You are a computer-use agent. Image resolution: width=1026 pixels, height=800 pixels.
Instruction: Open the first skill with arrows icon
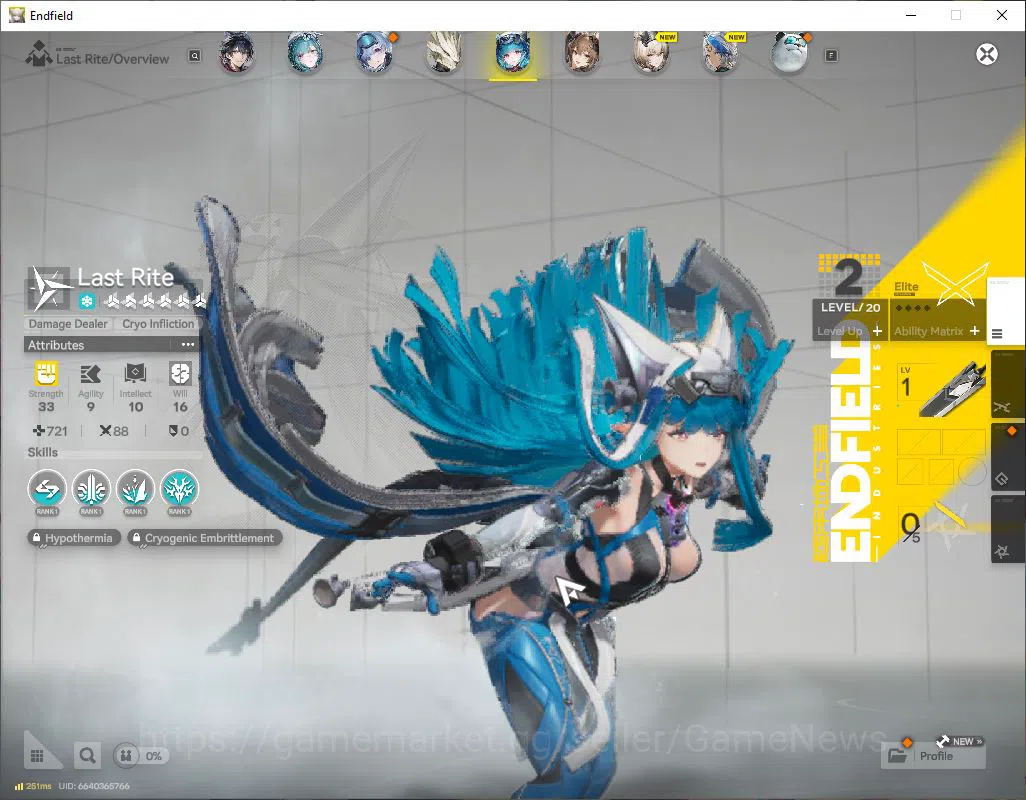point(47,489)
